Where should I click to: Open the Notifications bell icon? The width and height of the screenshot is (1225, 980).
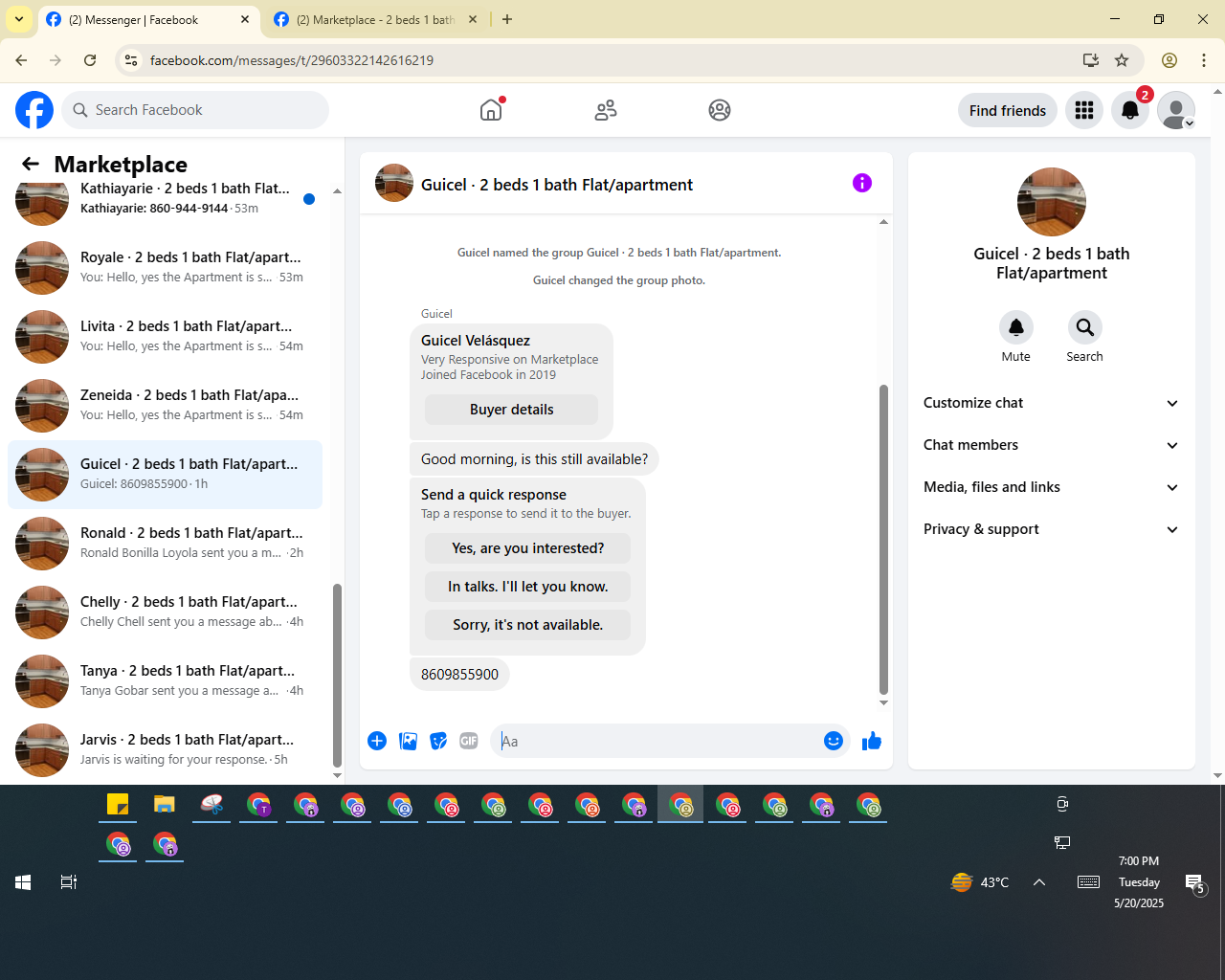[x=1130, y=110]
